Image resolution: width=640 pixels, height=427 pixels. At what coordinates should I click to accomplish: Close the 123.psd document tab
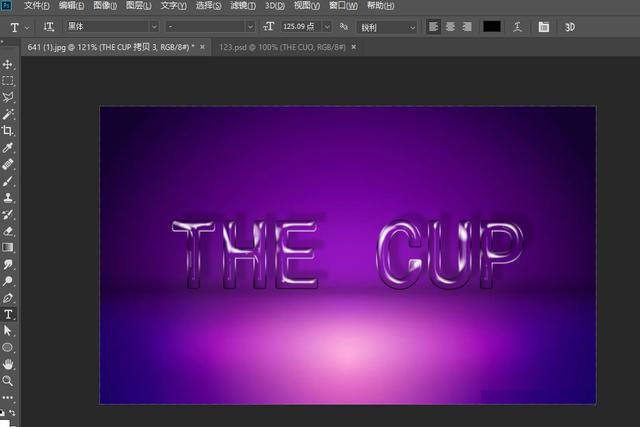coord(354,47)
